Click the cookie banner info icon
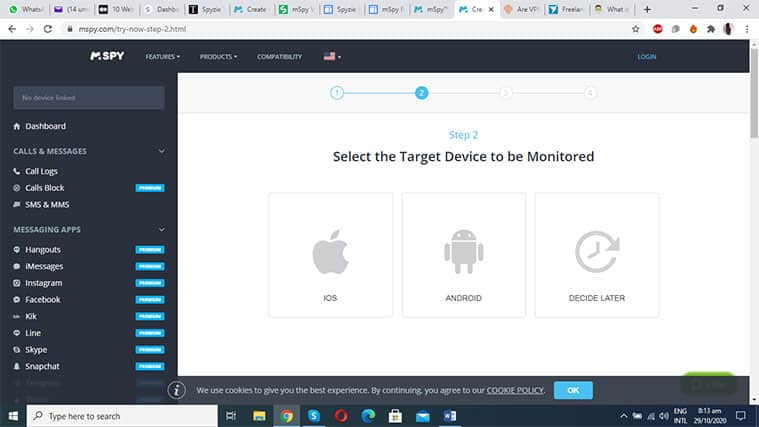The width and height of the screenshot is (759, 427). [177, 390]
